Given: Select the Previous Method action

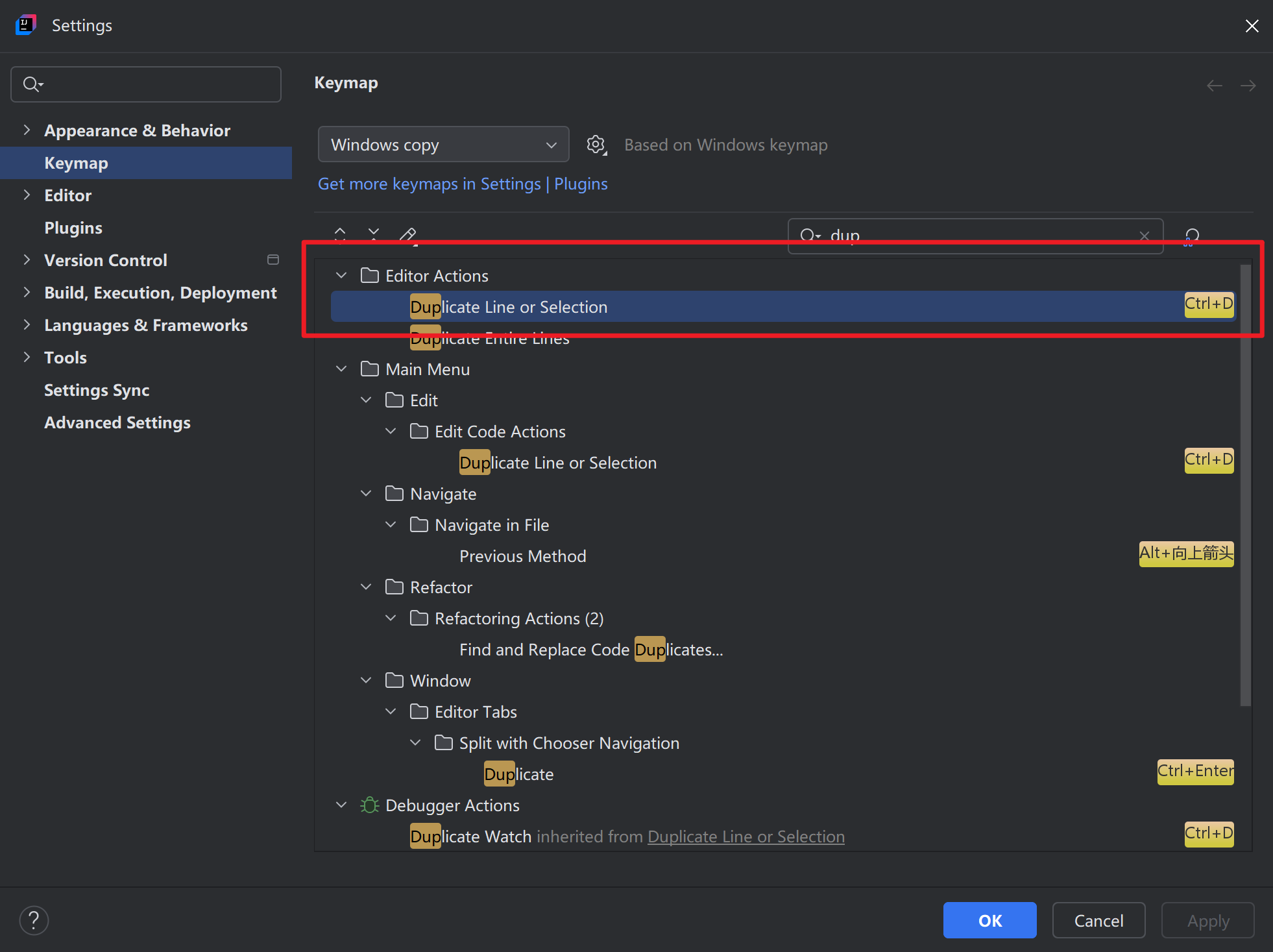Looking at the screenshot, I should coord(523,556).
